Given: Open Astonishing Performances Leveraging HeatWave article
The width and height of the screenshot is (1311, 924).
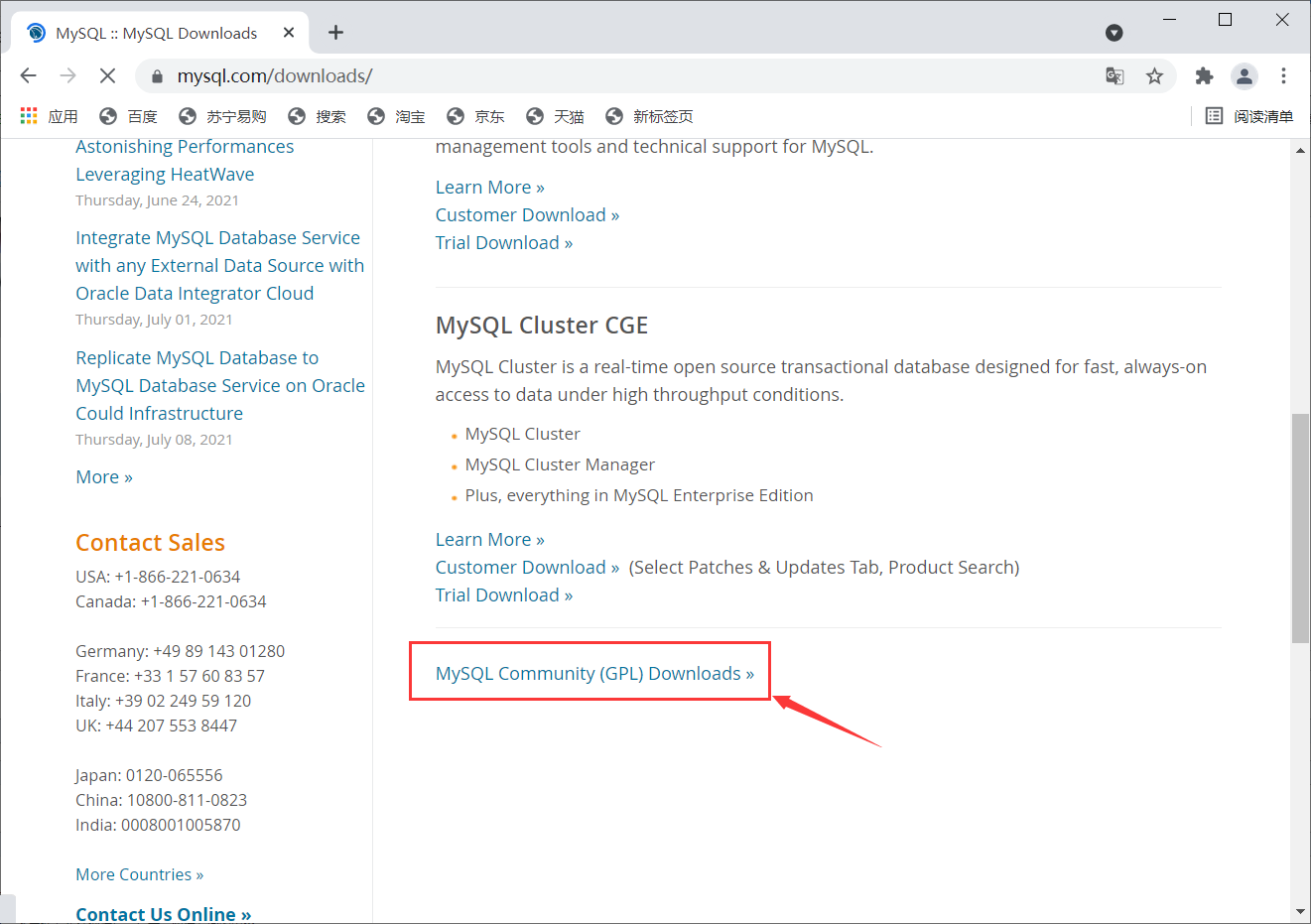Looking at the screenshot, I should point(185,160).
